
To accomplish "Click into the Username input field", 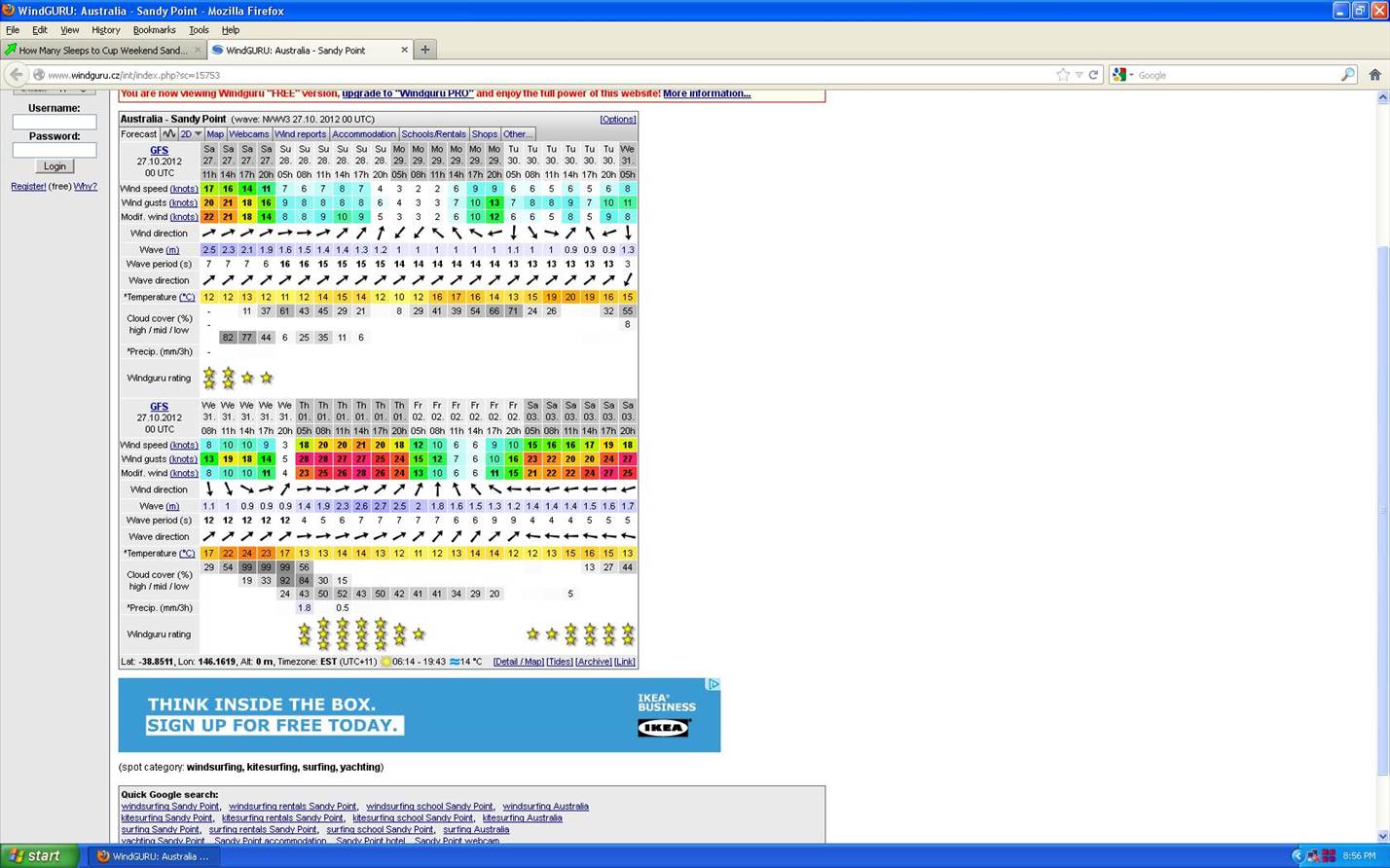I will coord(55,122).
